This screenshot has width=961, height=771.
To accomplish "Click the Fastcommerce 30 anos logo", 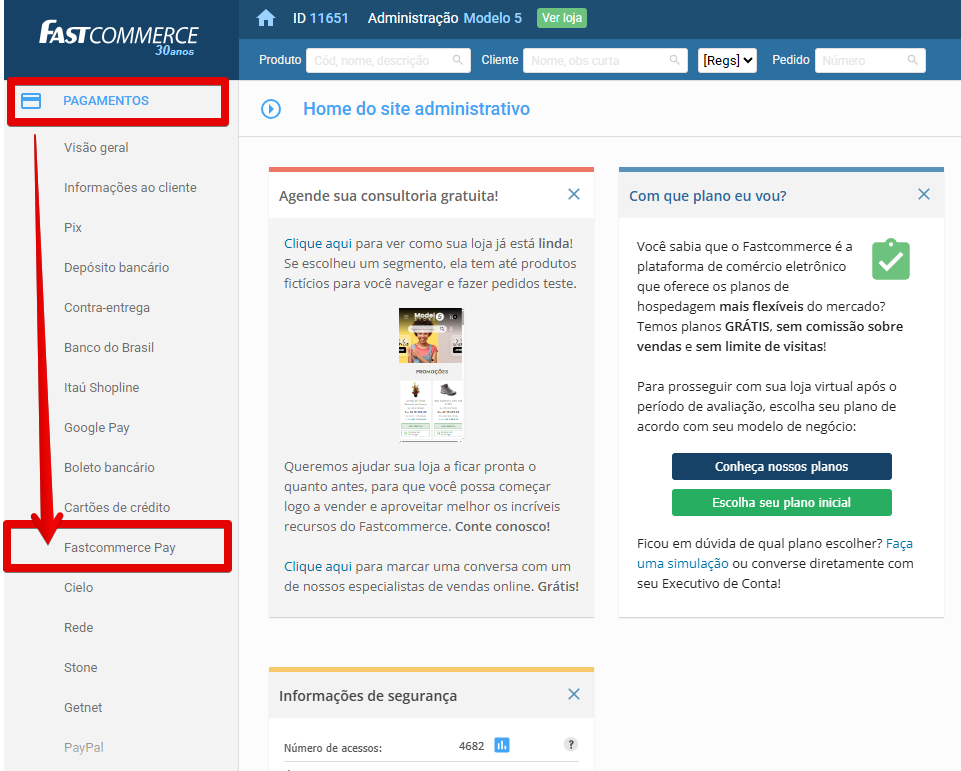I will pos(119,38).
